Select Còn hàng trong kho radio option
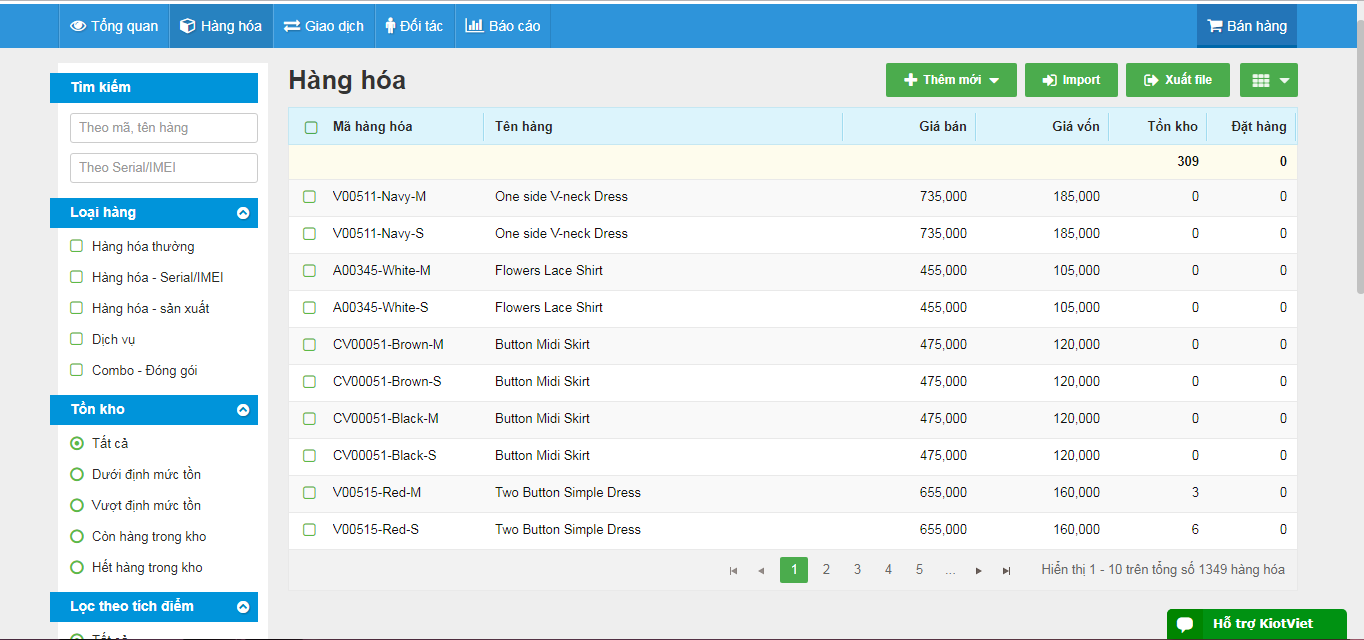This screenshot has width=1364, height=640. 77,536
